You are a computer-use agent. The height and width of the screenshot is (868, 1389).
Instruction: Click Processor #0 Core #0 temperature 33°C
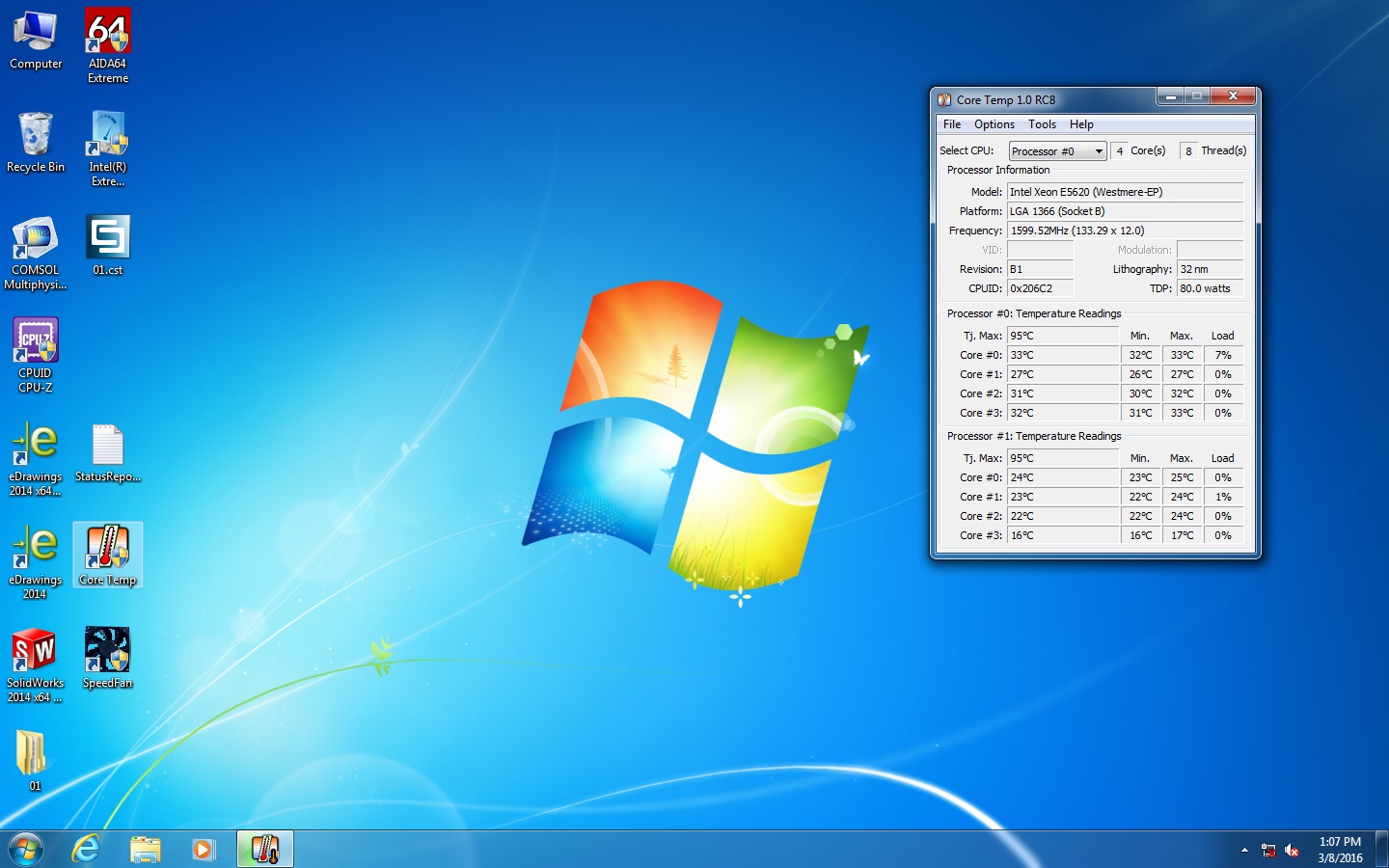pos(1063,355)
